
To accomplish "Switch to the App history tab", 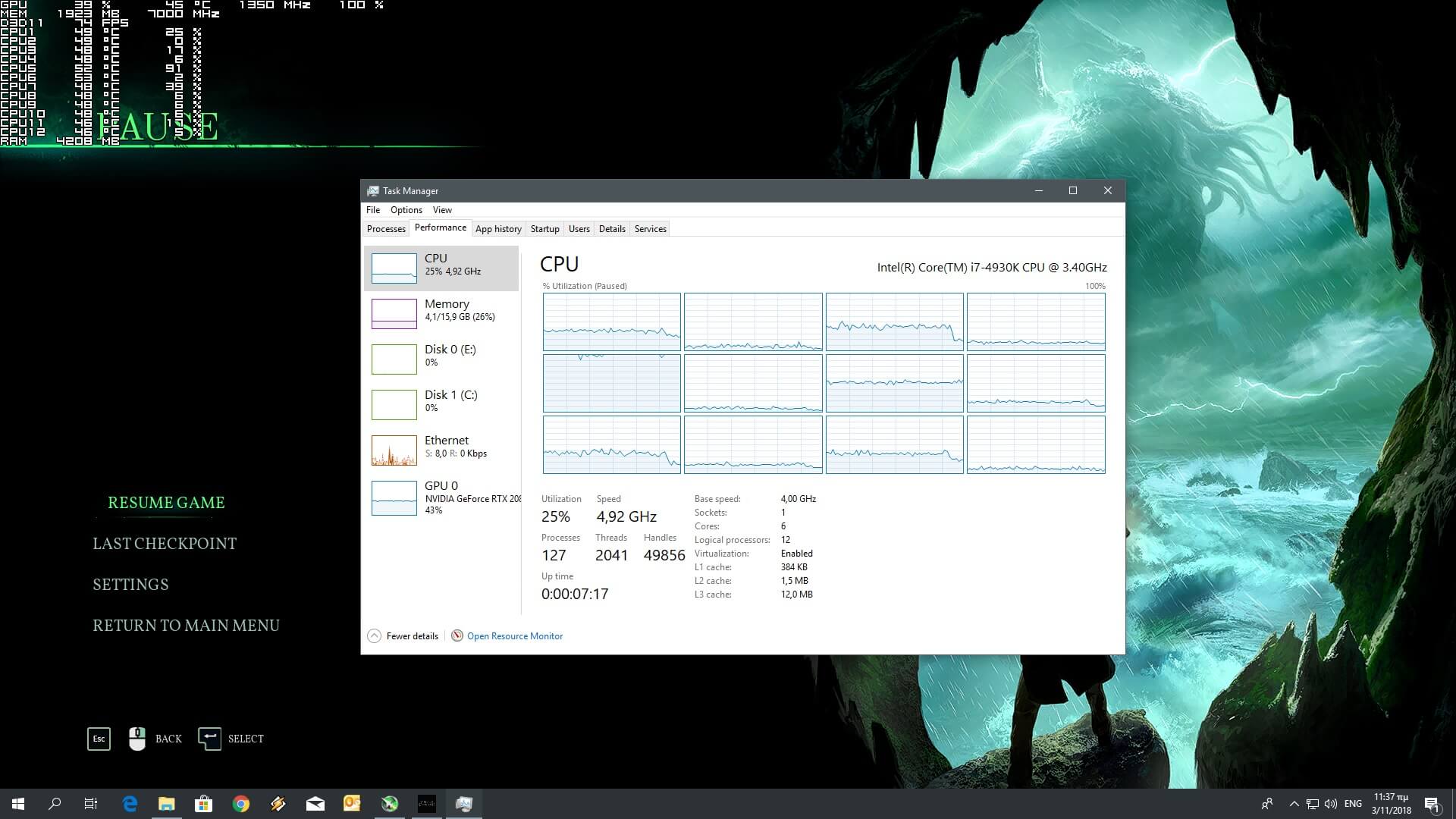I will [498, 229].
